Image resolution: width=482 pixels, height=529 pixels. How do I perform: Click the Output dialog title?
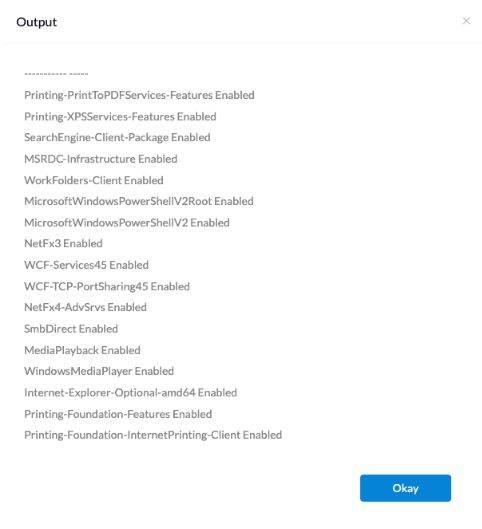click(x=36, y=22)
